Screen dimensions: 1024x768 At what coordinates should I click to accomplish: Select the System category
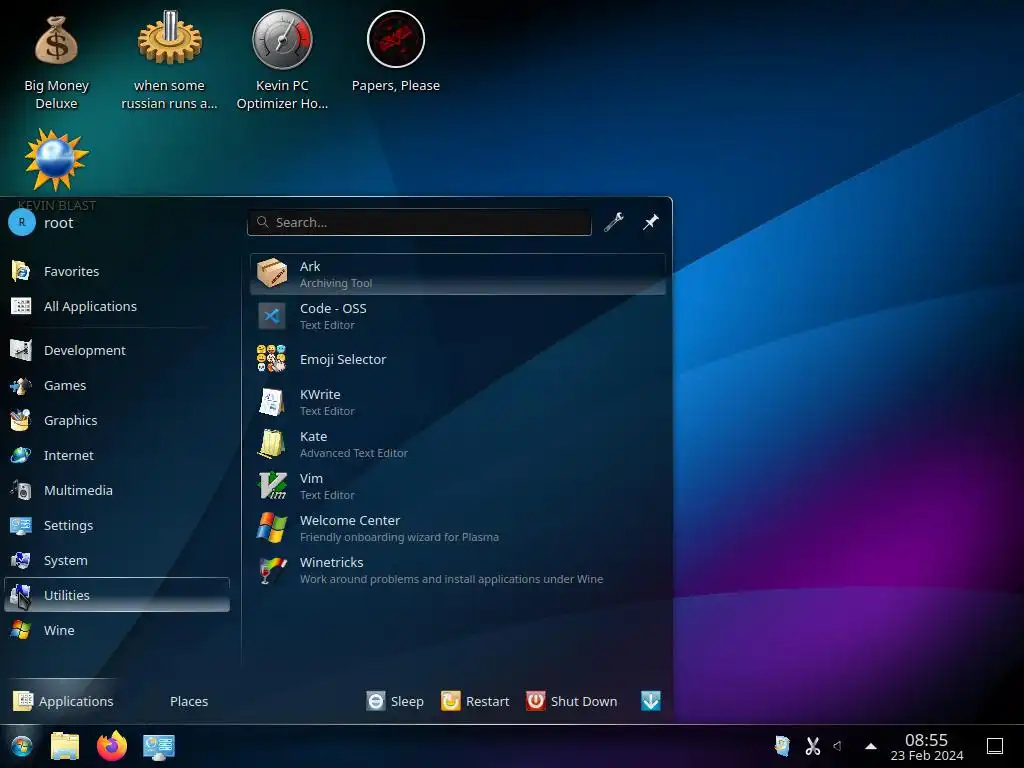coord(118,560)
